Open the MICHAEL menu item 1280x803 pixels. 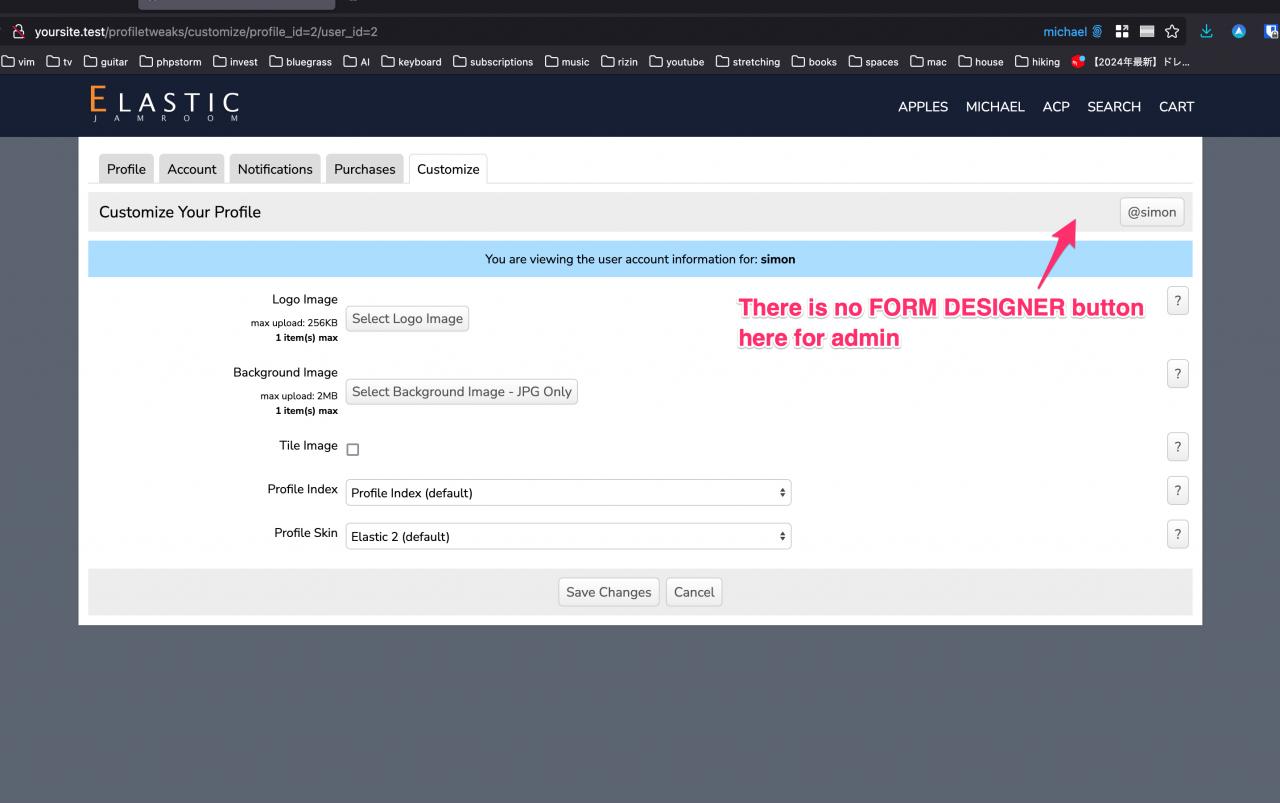tap(995, 107)
